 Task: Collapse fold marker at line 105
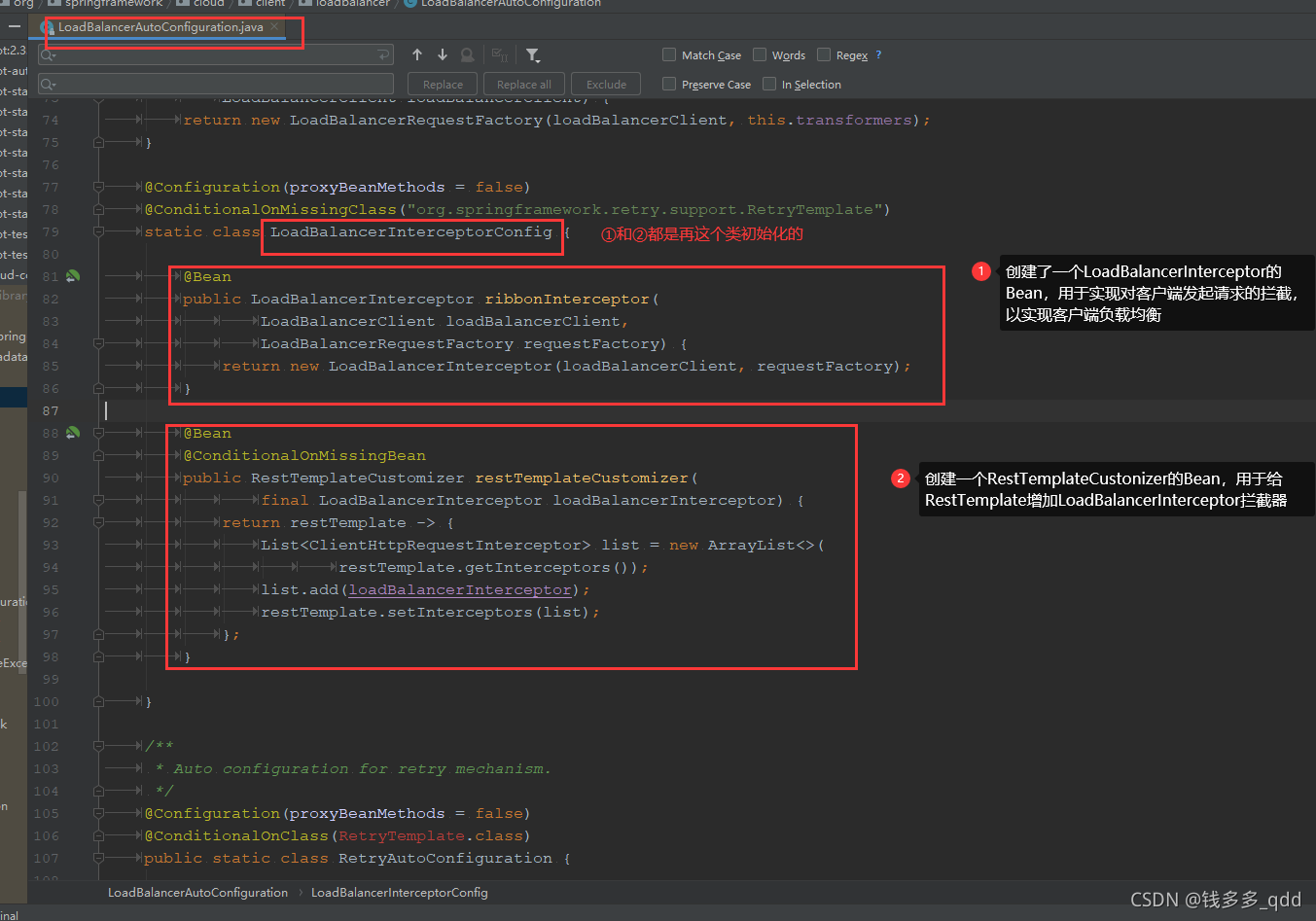click(x=98, y=813)
